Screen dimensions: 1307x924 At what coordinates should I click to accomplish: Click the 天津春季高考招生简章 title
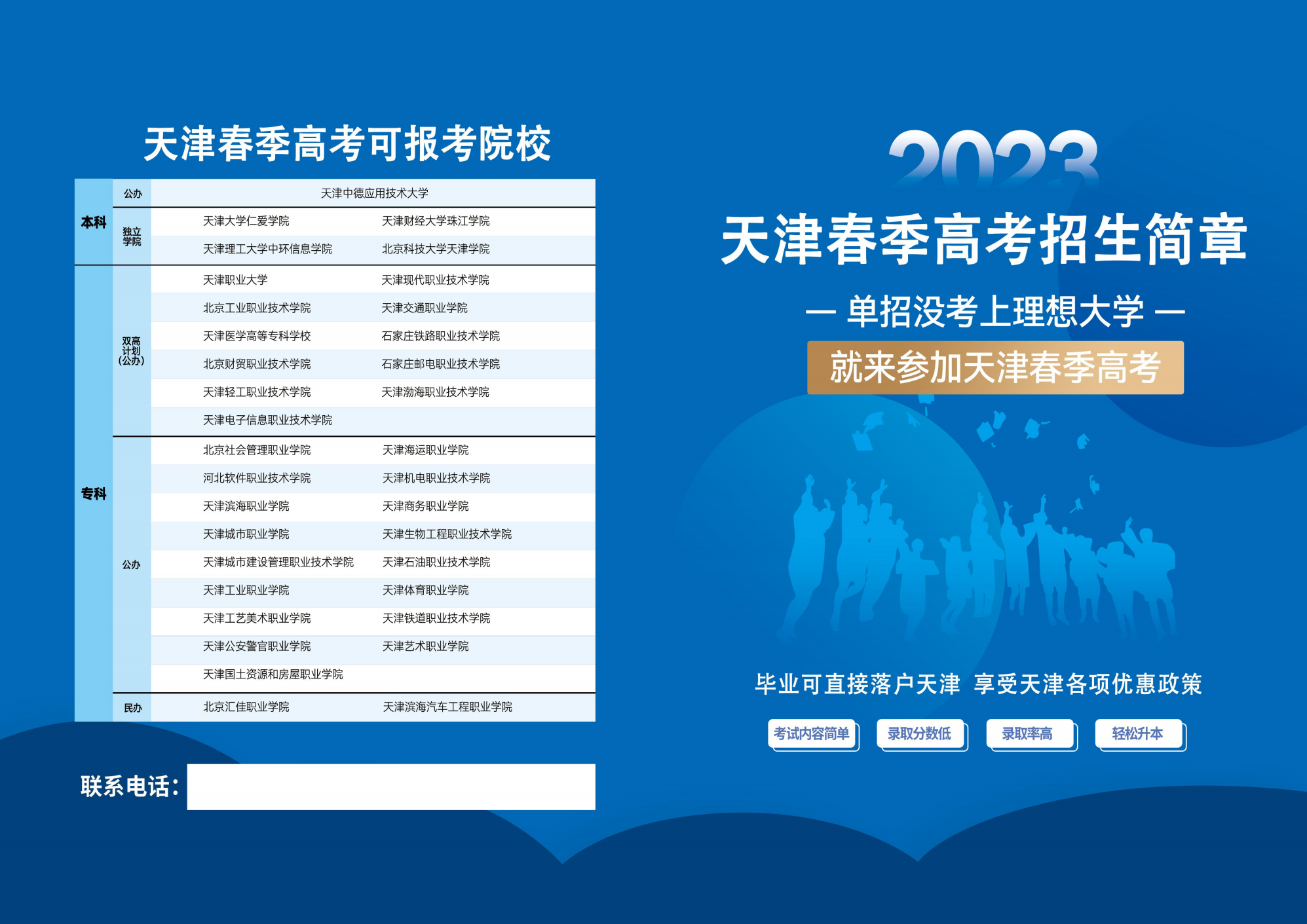tap(985, 239)
